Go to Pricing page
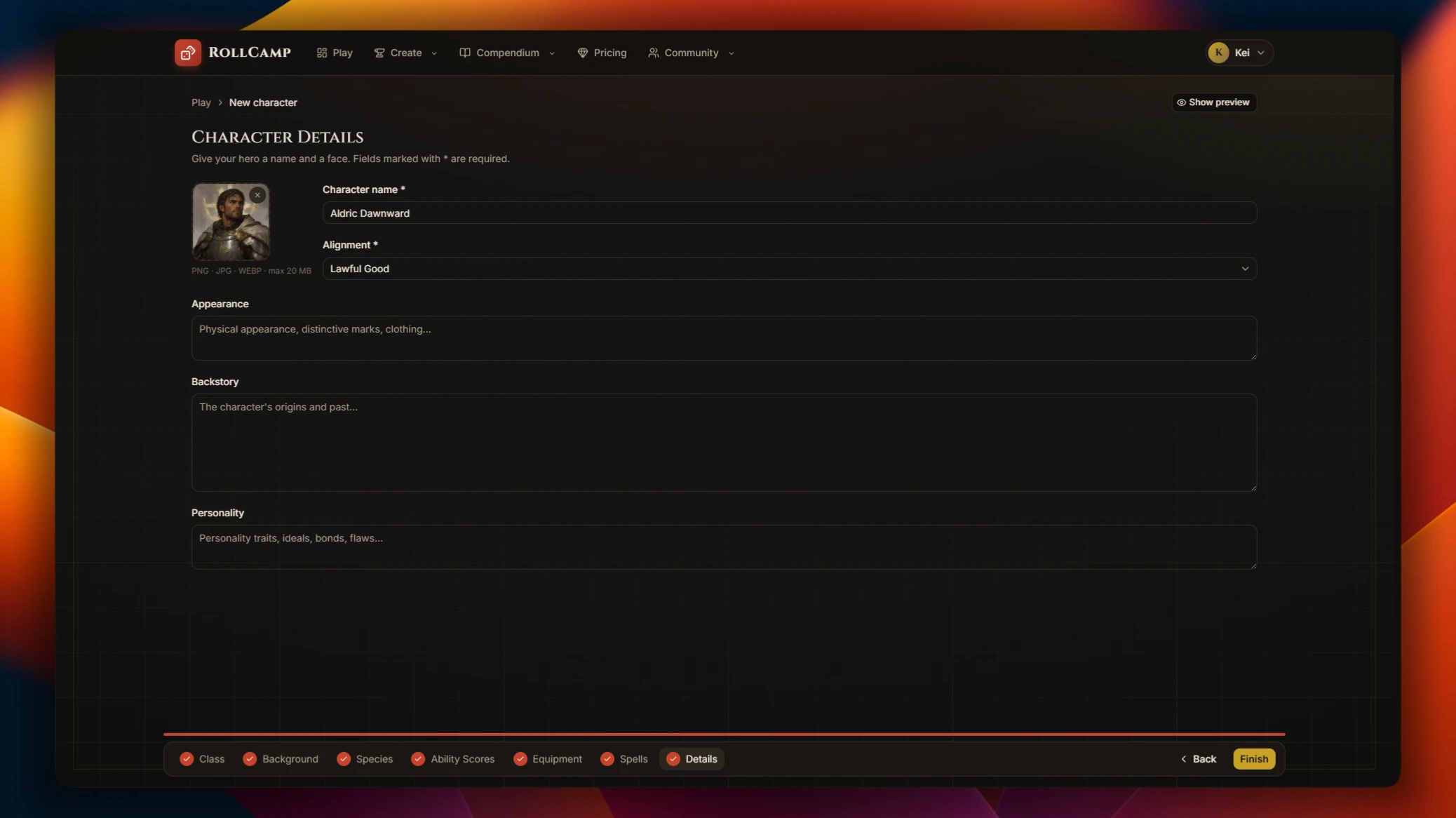The width and height of the screenshot is (1456, 818). pyautogui.click(x=602, y=53)
